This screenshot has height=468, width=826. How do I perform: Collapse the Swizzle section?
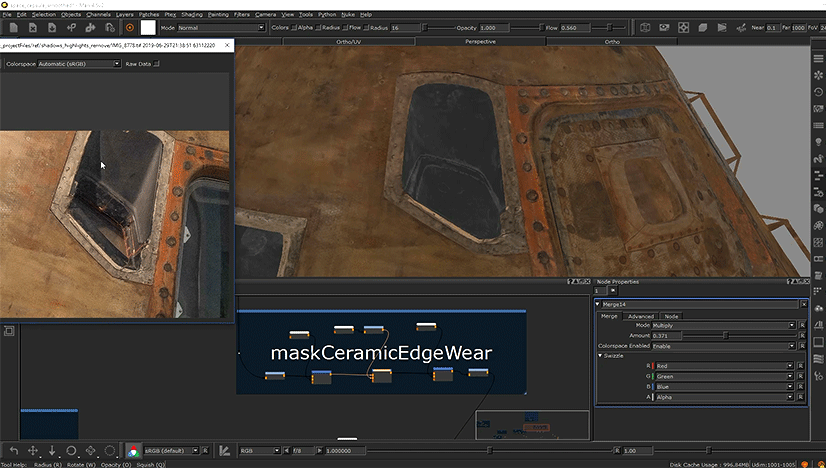600,356
